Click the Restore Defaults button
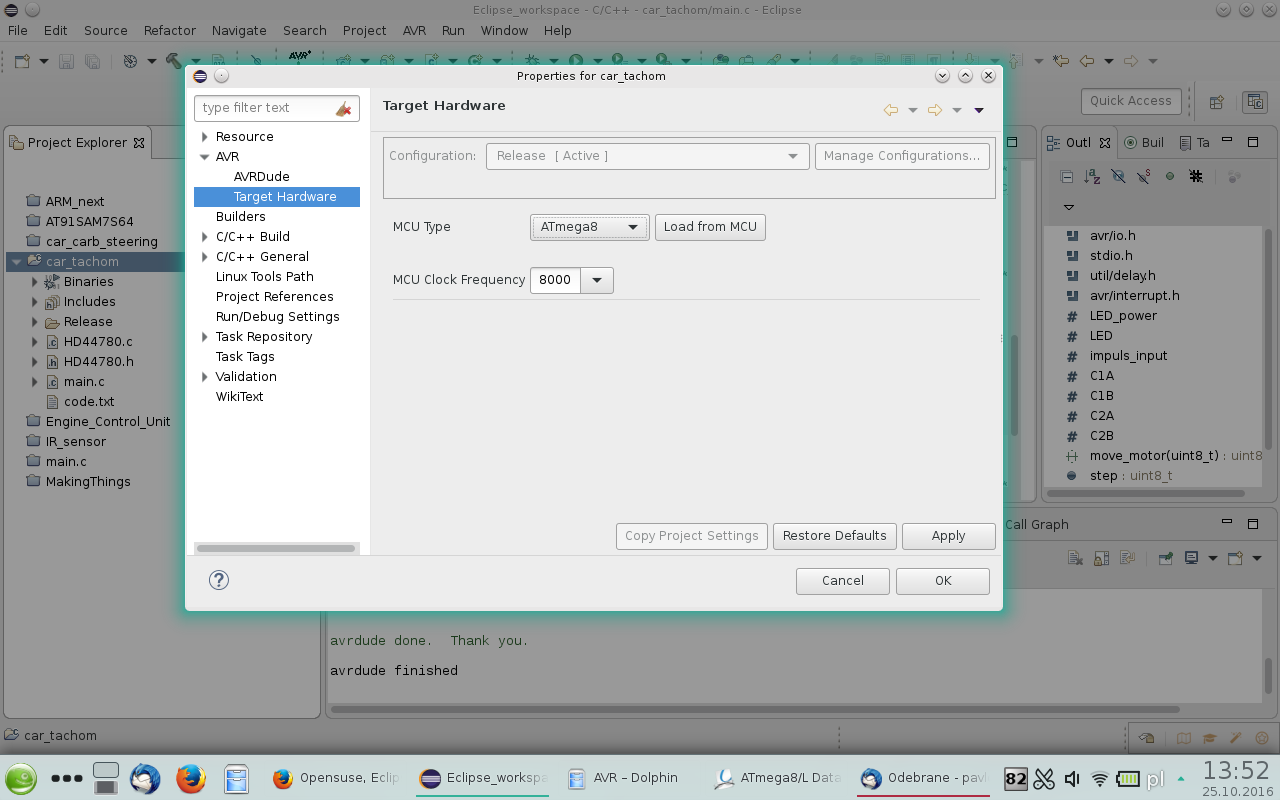This screenshot has width=1280, height=800. (834, 536)
